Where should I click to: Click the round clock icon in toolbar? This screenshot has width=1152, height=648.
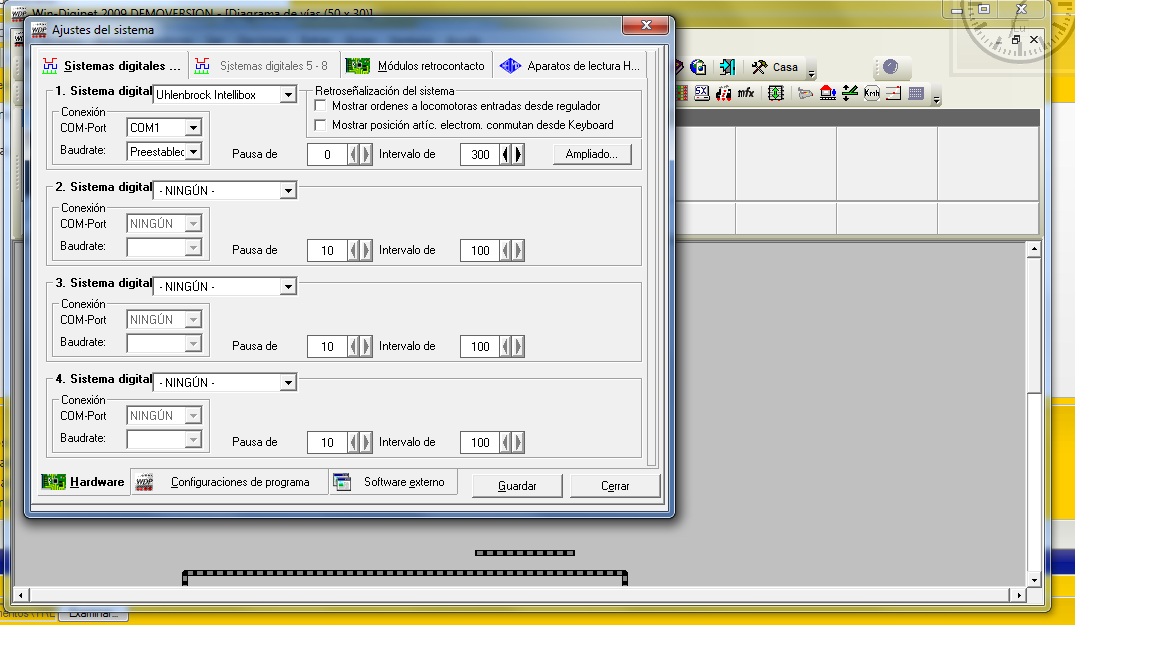(x=890, y=67)
